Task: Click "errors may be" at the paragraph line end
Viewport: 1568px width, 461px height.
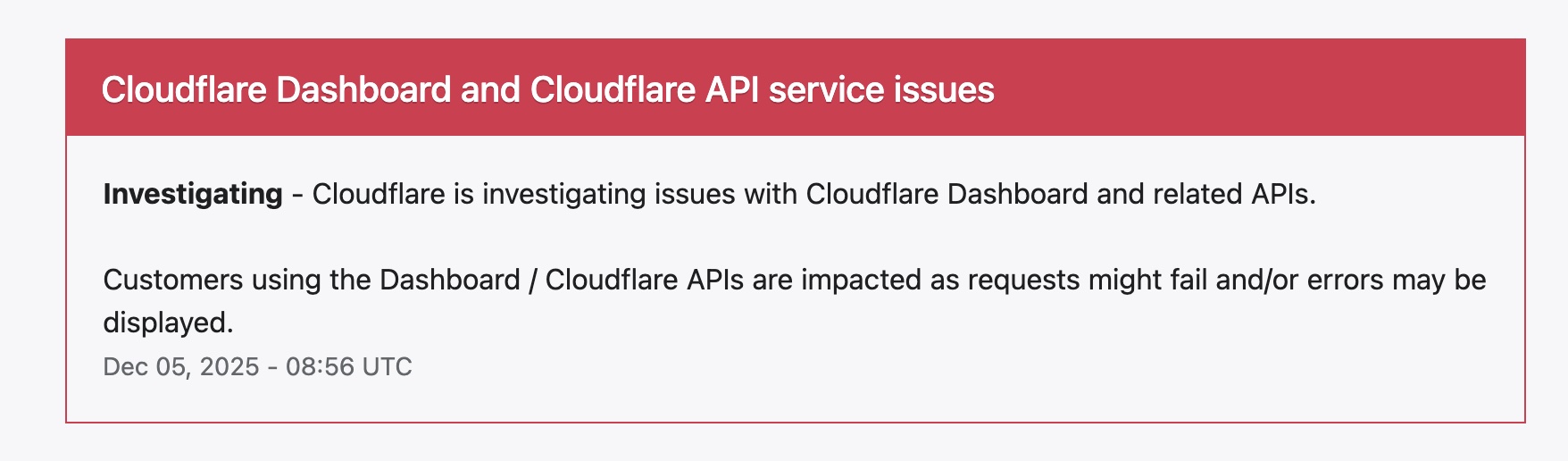Action: click(1397, 280)
